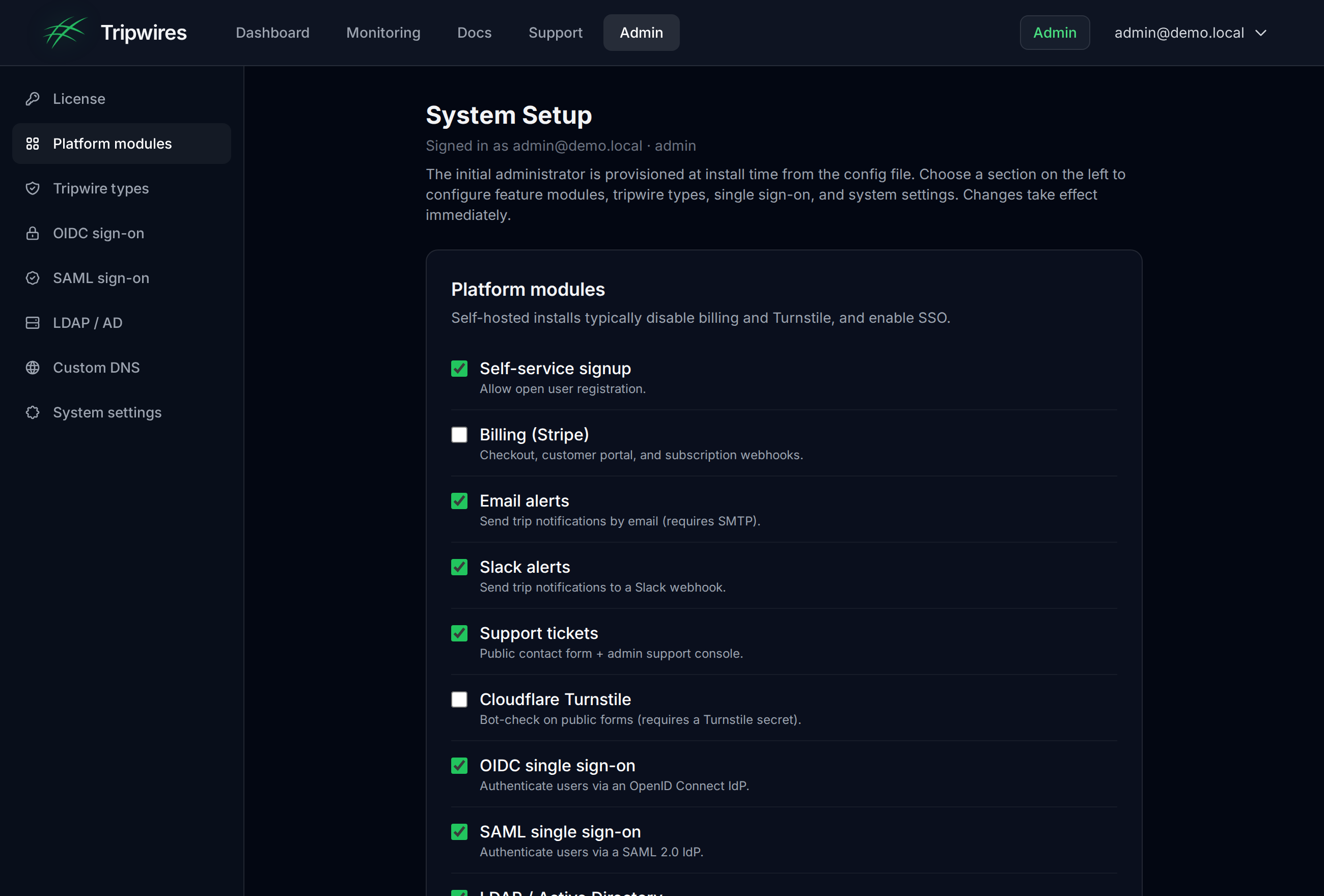The width and height of the screenshot is (1324, 896).
Task: Open the Docs nav tab
Action: tap(475, 33)
